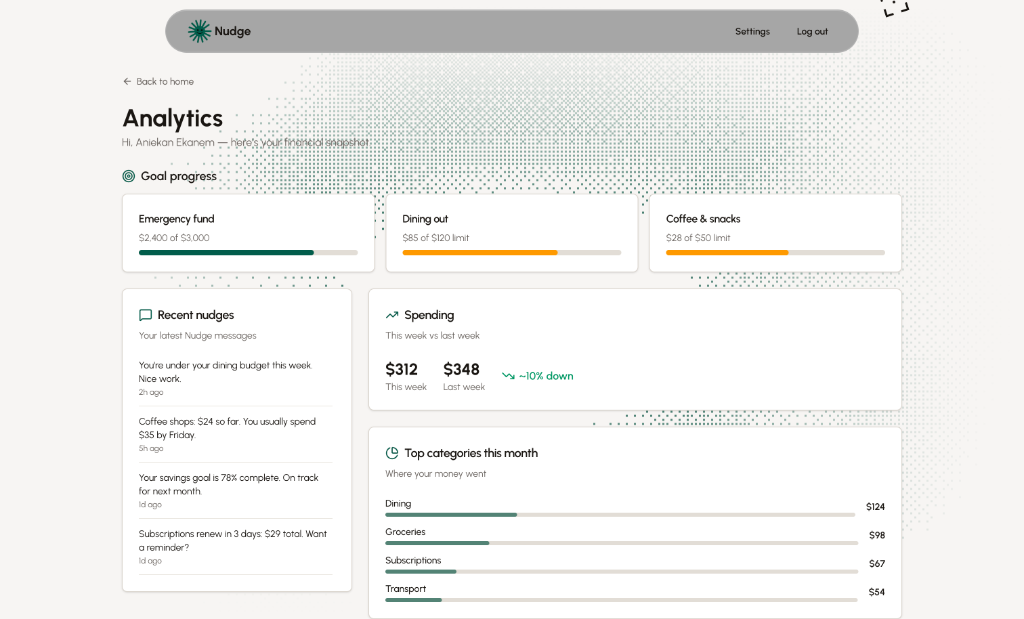This screenshot has width=1024, height=619.
Task: Click the Emergency fund progress bar
Action: 250,253
